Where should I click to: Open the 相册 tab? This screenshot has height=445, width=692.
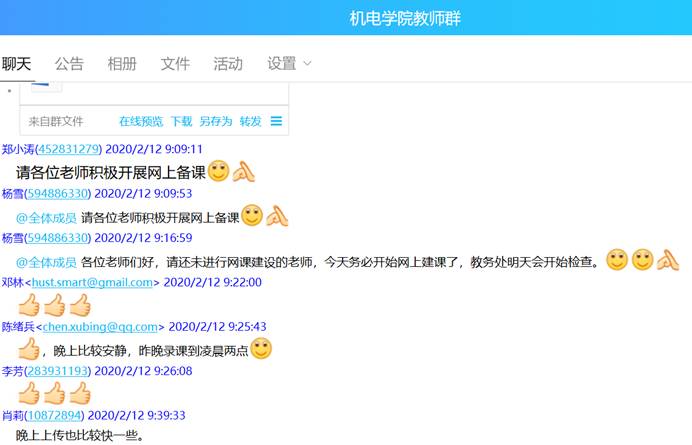(x=122, y=64)
